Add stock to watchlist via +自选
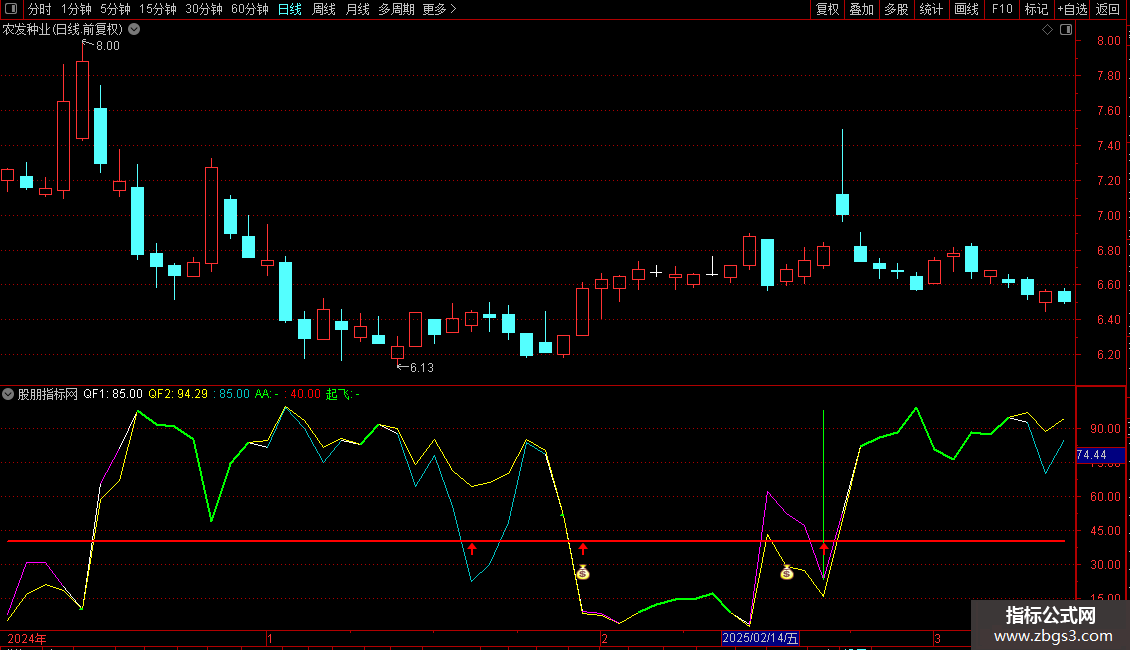 point(1072,9)
